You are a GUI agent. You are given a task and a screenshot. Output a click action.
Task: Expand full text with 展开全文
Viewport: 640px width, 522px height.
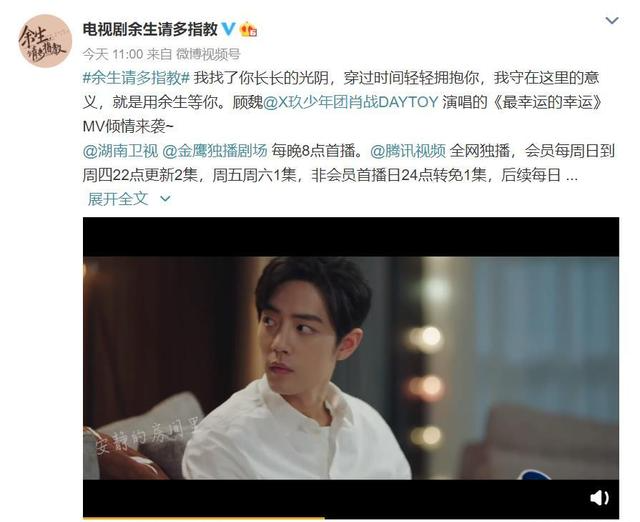[118, 199]
